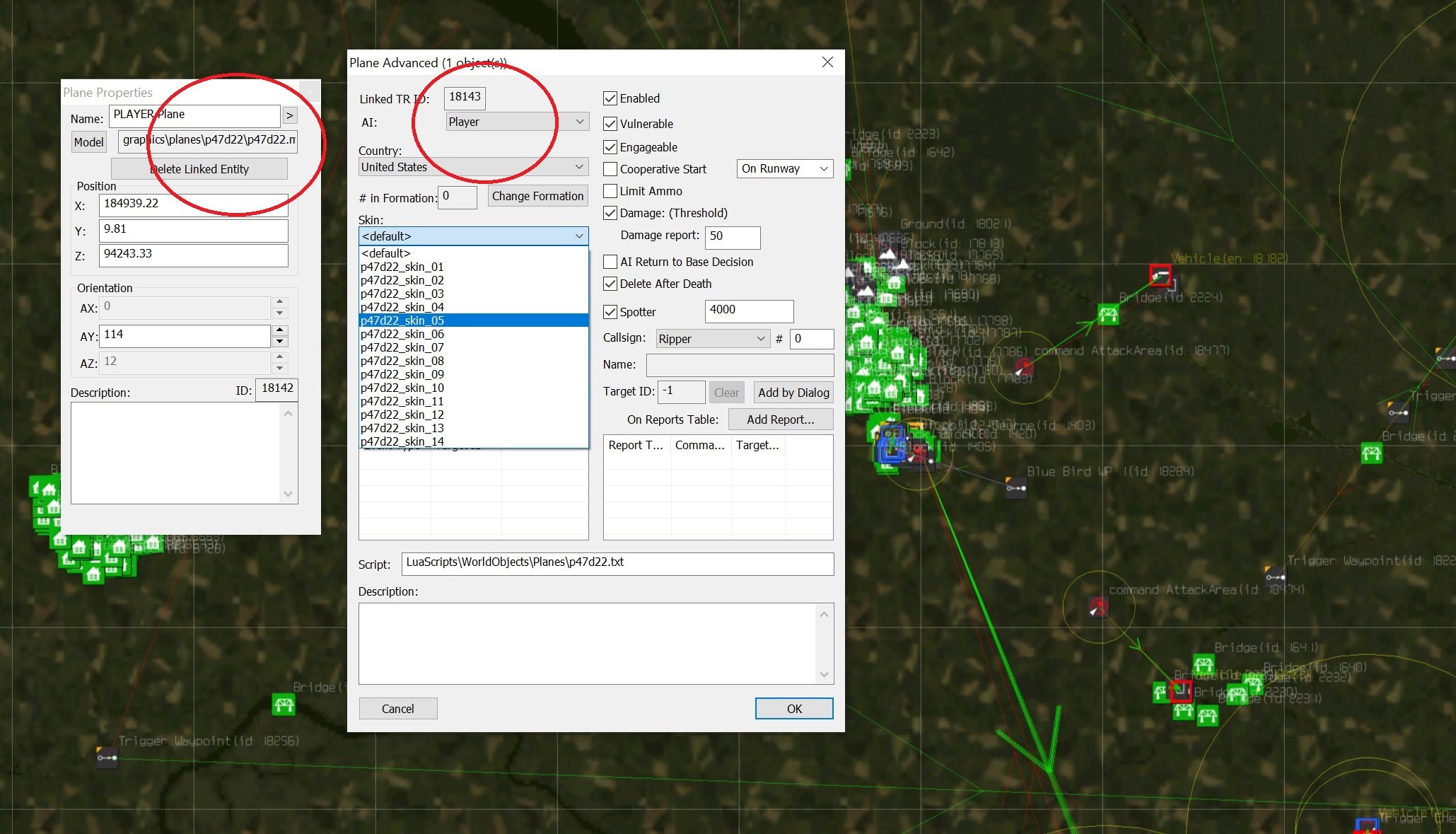The height and width of the screenshot is (834, 1456).
Task: Click the Position Z field
Action: [x=194, y=255]
